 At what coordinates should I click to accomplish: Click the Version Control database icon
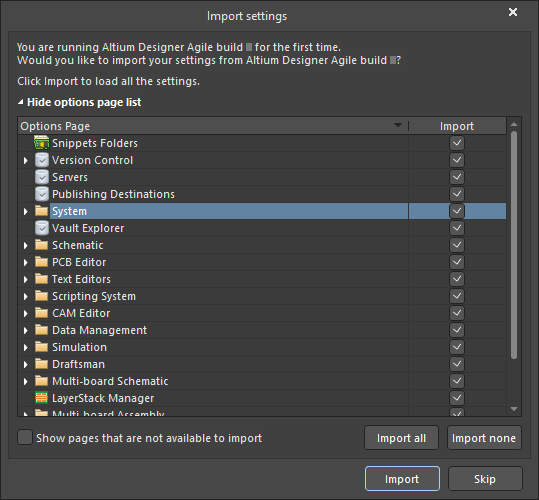pos(42,160)
